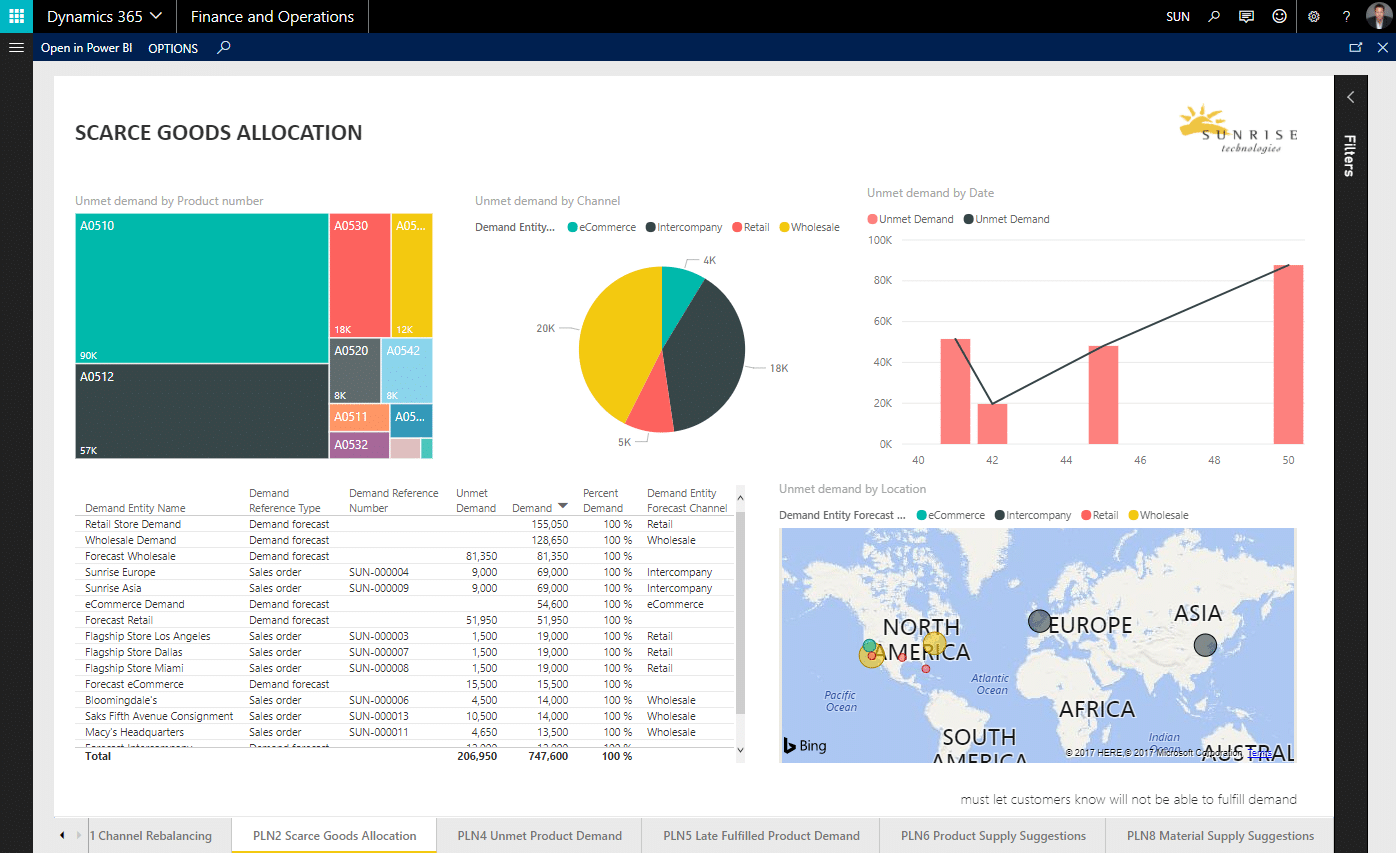
Task: Open the OPTIONS menu
Action: pyautogui.click(x=173, y=48)
